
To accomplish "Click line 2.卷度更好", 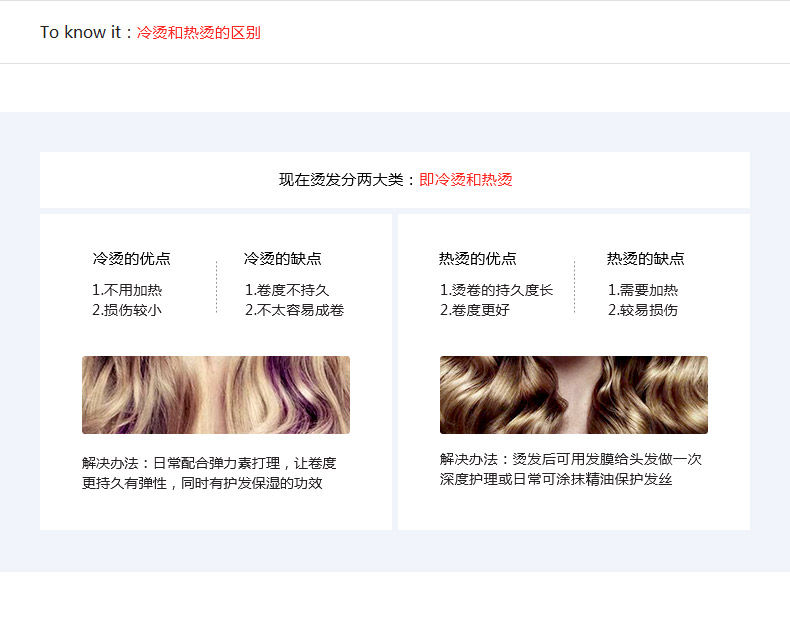I will (x=475, y=310).
